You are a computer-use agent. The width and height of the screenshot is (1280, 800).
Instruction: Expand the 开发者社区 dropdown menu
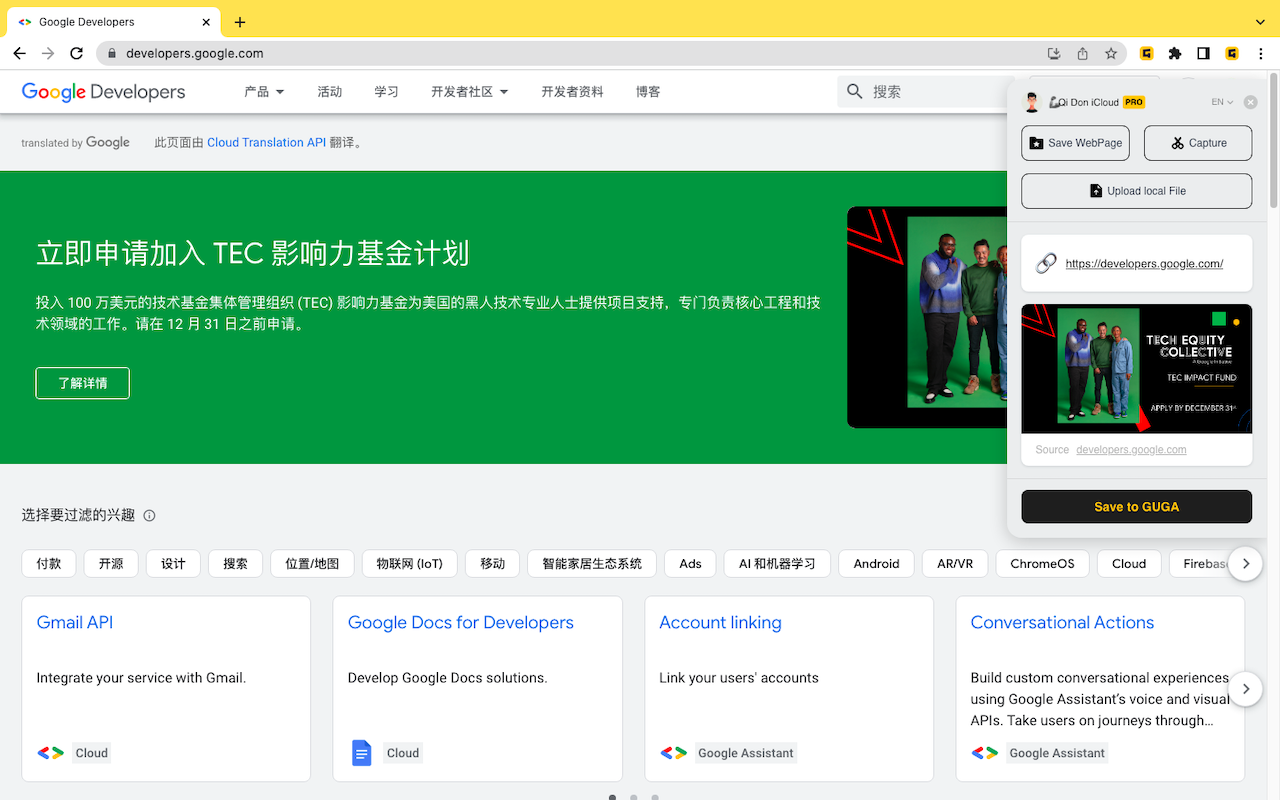pos(470,91)
